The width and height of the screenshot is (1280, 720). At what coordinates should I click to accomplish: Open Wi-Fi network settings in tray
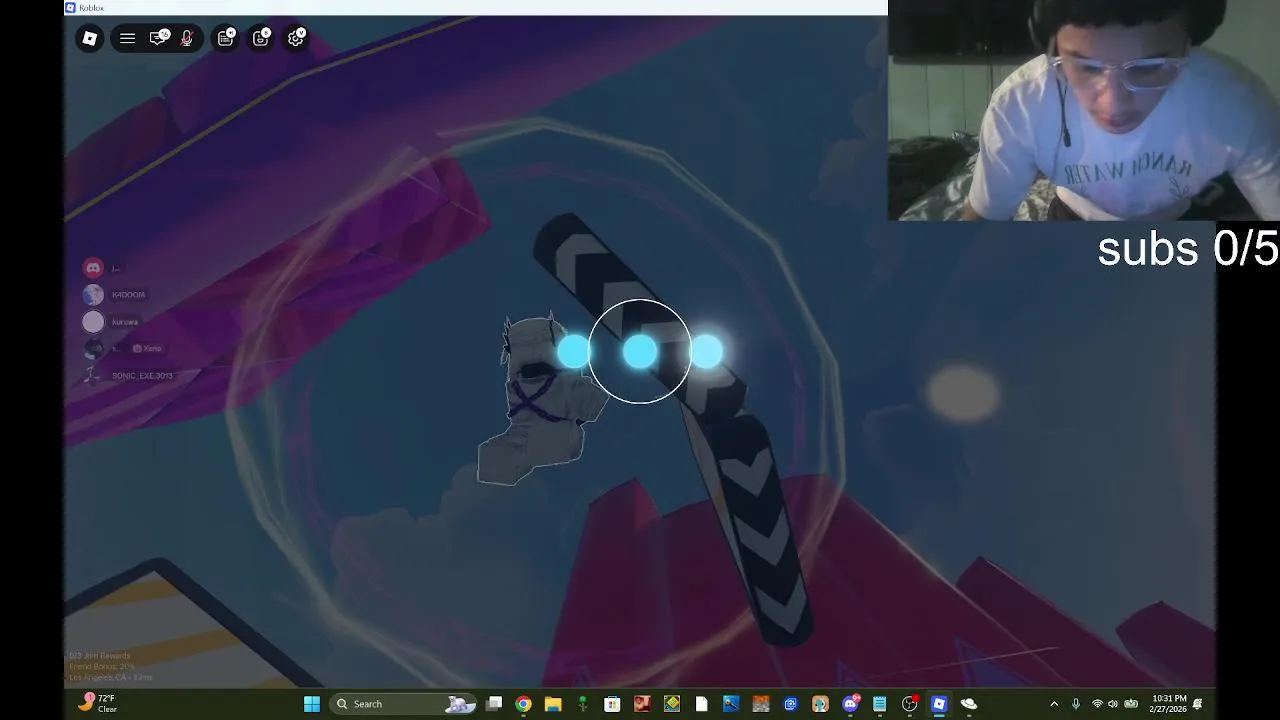pos(1097,704)
